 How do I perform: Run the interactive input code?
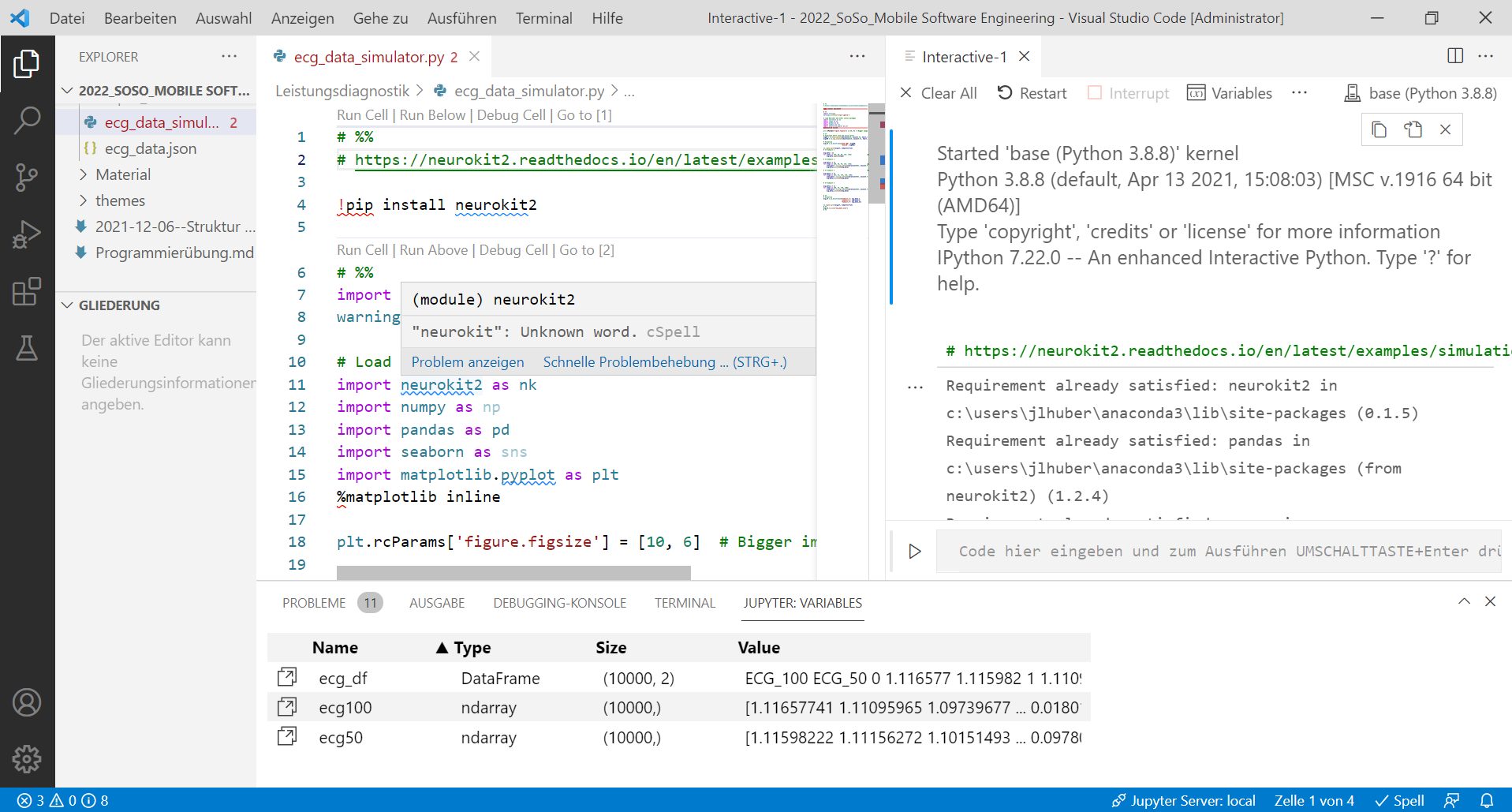915,552
